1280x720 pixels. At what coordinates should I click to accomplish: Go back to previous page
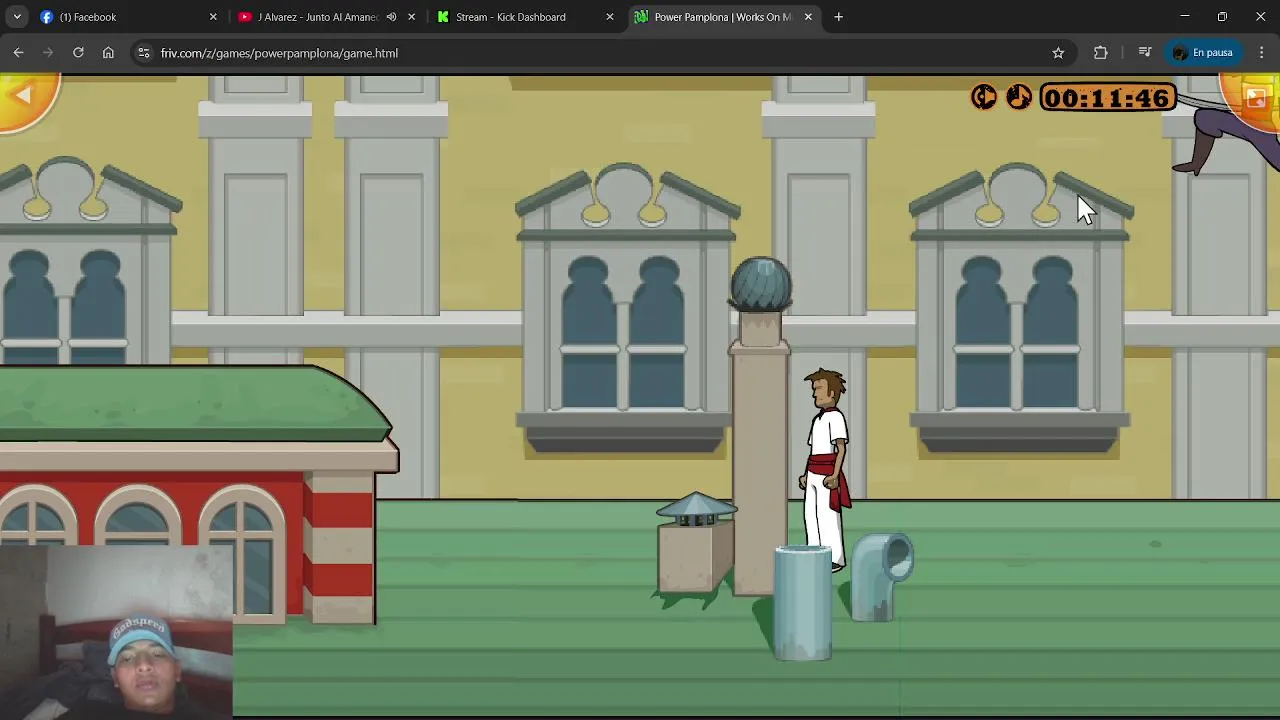pyautogui.click(x=19, y=53)
